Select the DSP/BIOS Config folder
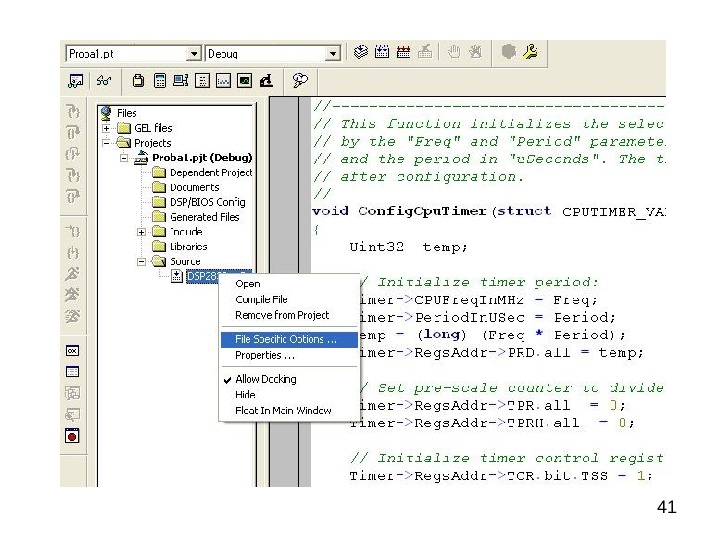The width and height of the screenshot is (720, 540). tap(207, 202)
